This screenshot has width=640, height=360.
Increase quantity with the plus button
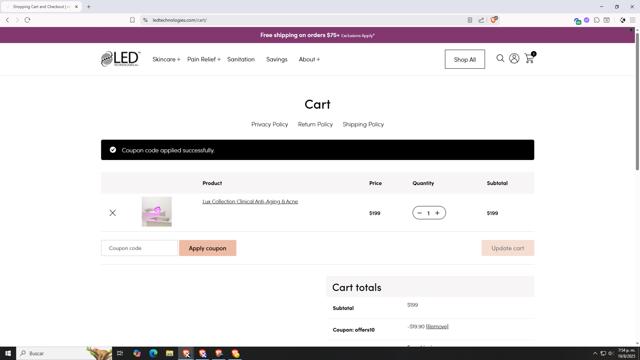(x=437, y=213)
